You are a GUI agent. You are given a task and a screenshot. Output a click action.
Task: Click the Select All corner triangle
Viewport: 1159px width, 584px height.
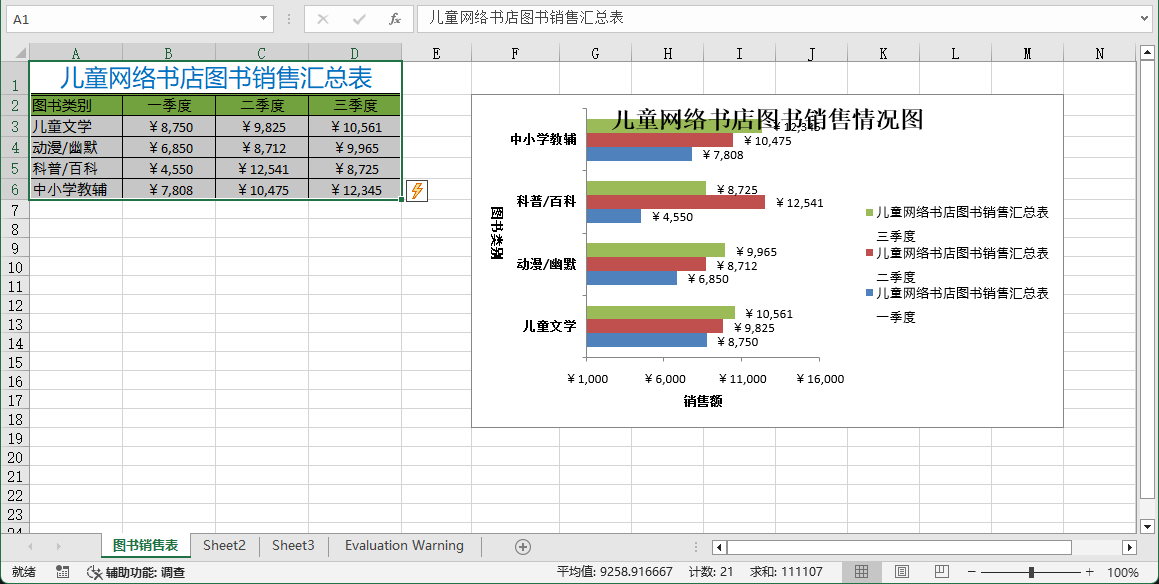15,53
